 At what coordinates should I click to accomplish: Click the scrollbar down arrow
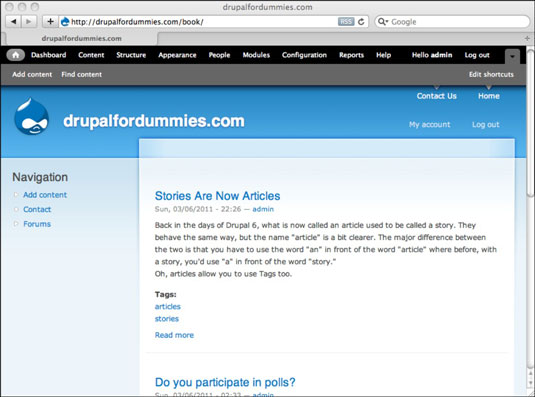coord(531,383)
